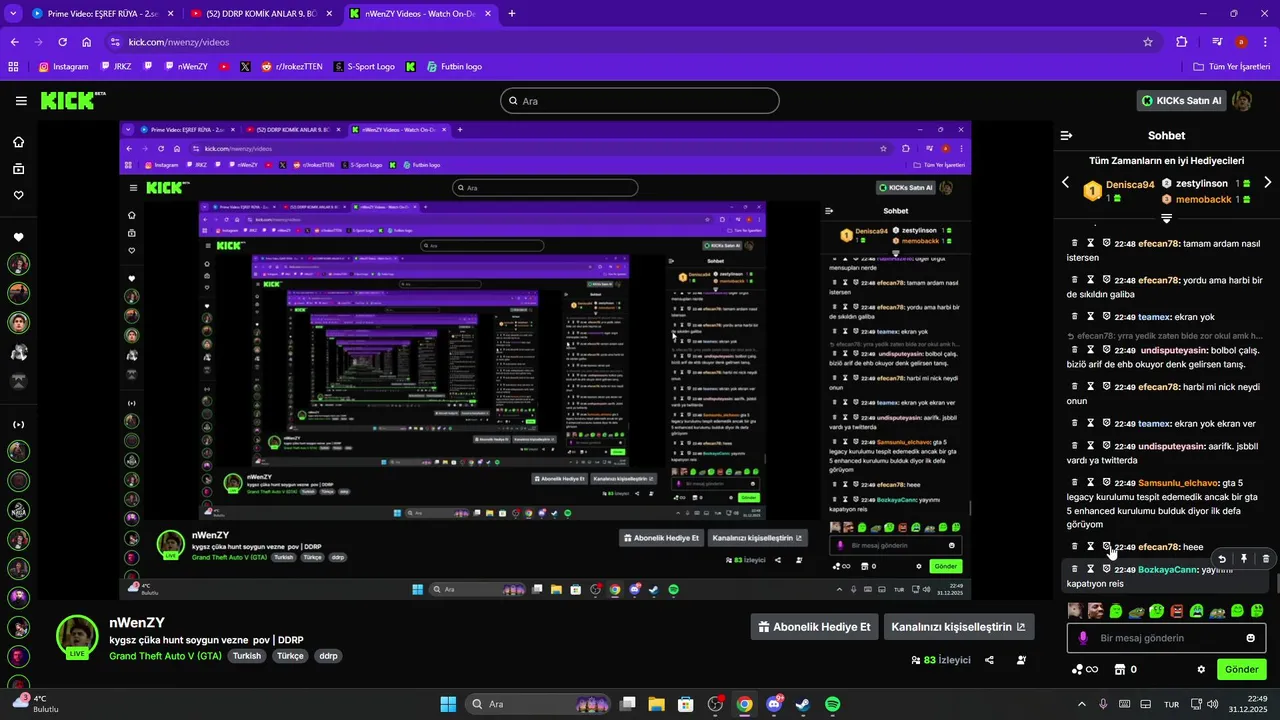Image resolution: width=1280 pixels, height=720 pixels.
Task: Click the purple microphone in the chat box
Action: coord(1082,638)
